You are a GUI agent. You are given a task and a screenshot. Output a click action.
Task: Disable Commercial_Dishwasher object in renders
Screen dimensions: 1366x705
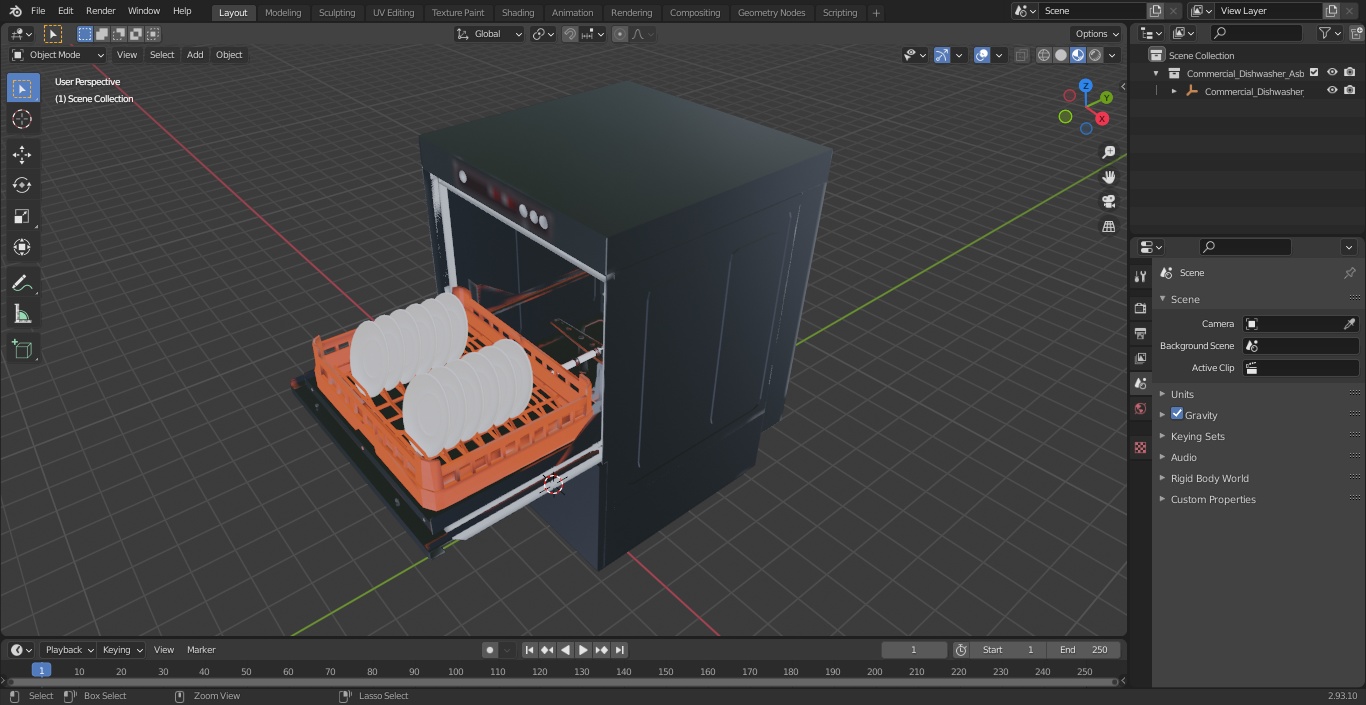1349,91
